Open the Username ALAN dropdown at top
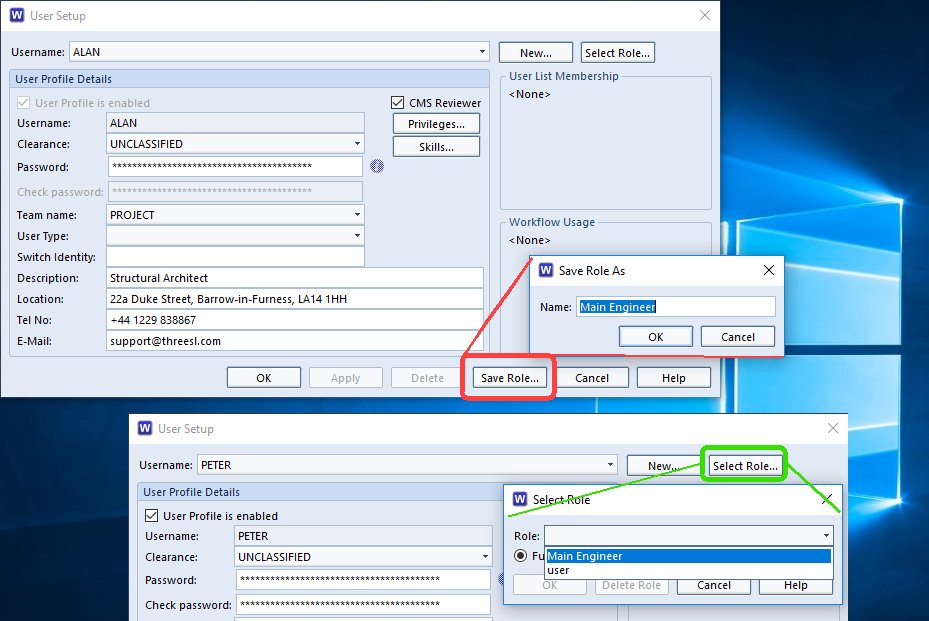 [482, 52]
